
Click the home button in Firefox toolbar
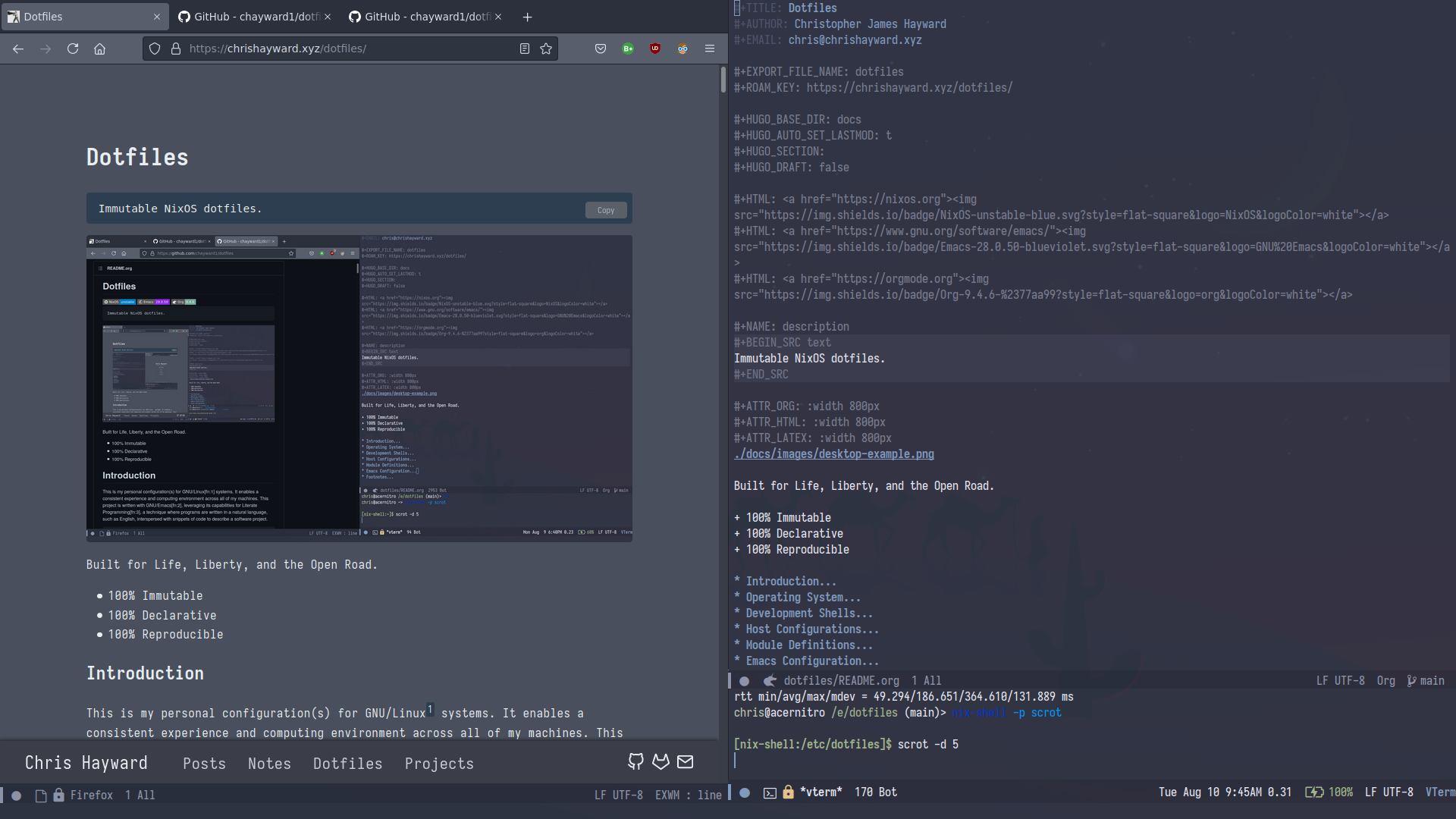(x=100, y=48)
